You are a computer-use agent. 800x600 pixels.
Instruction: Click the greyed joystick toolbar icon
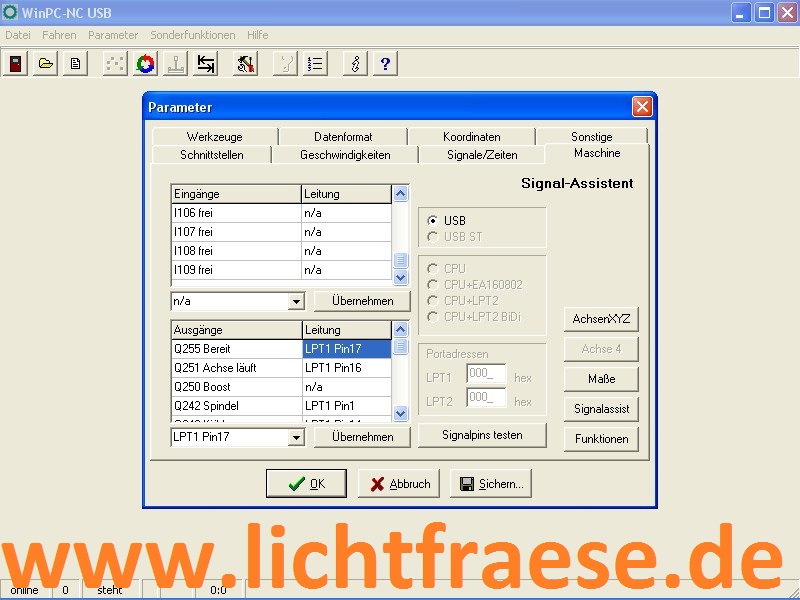click(x=176, y=64)
